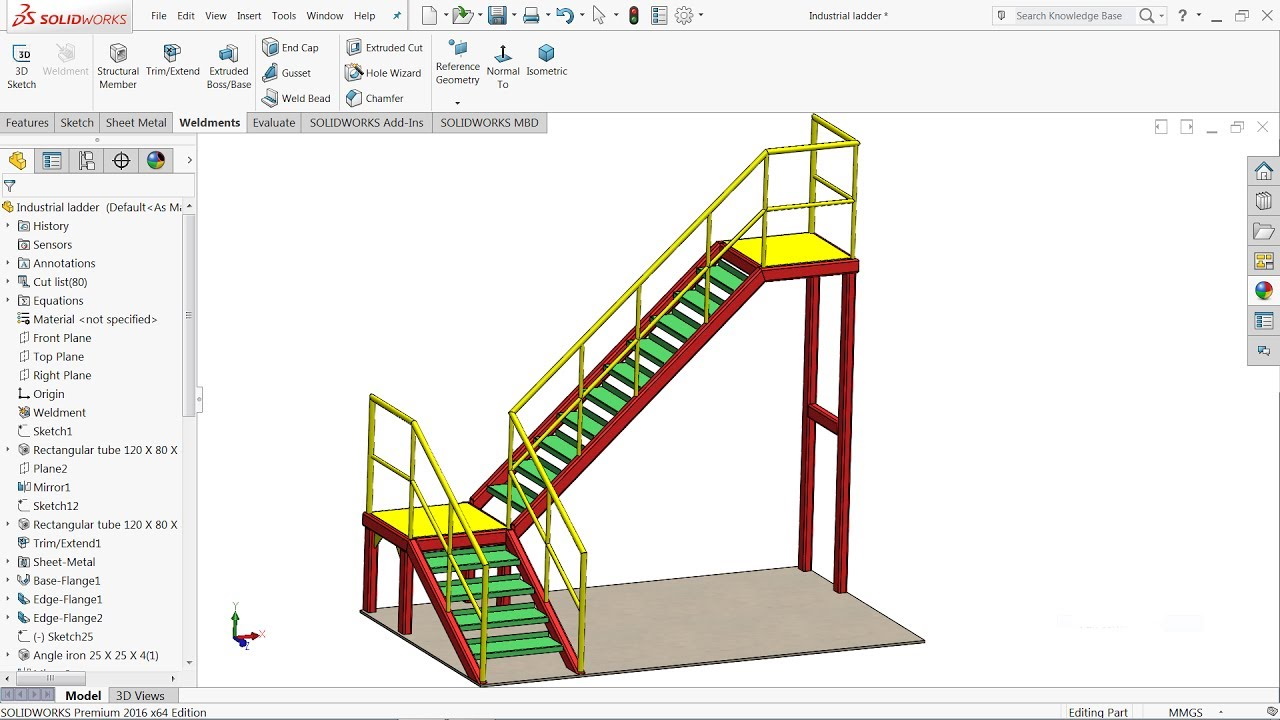
Task: Open the Tools menu
Action: point(283,15)
